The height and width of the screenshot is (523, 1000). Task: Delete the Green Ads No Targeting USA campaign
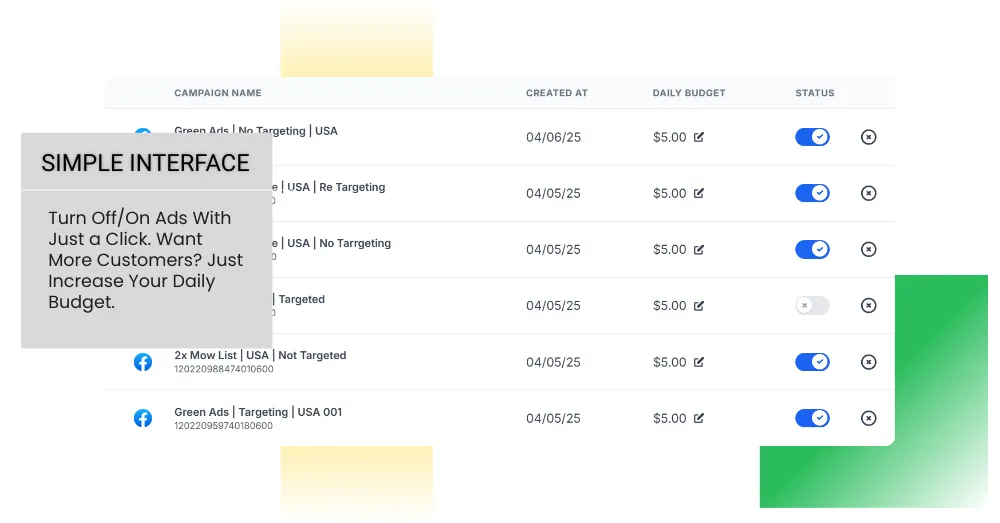coord(868,137)
